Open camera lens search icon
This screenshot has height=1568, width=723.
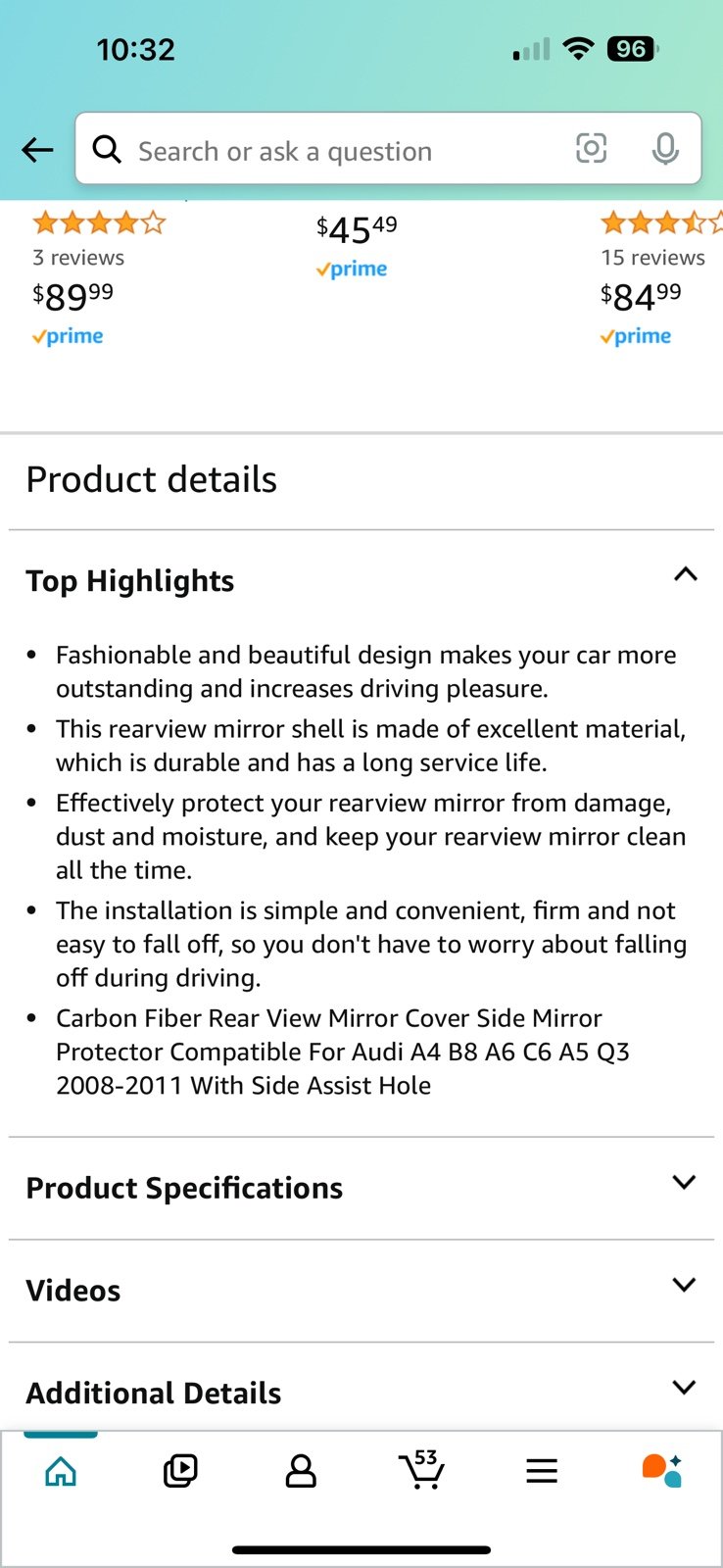591,149
